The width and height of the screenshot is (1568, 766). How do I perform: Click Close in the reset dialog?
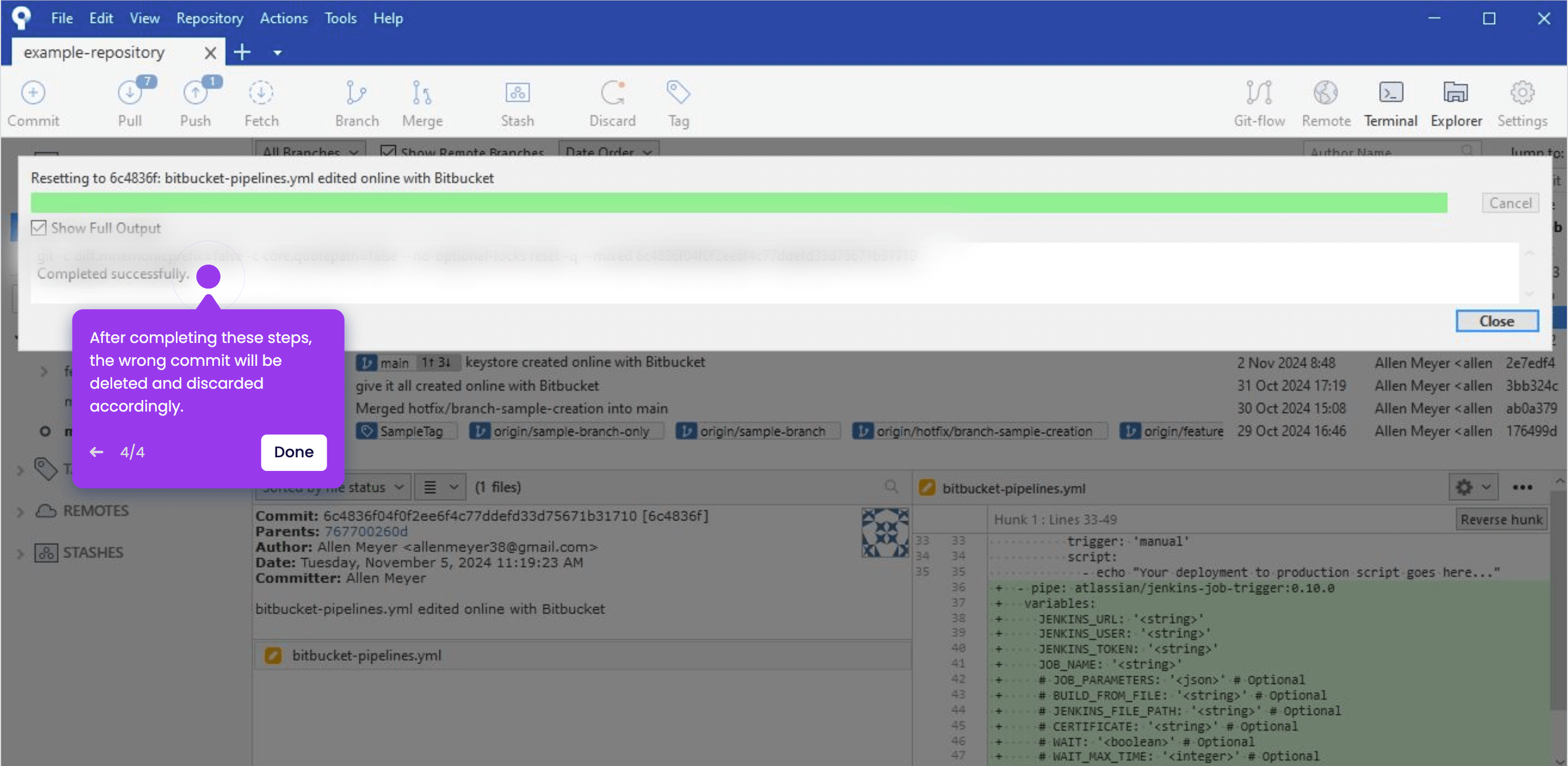[1497, 321]
